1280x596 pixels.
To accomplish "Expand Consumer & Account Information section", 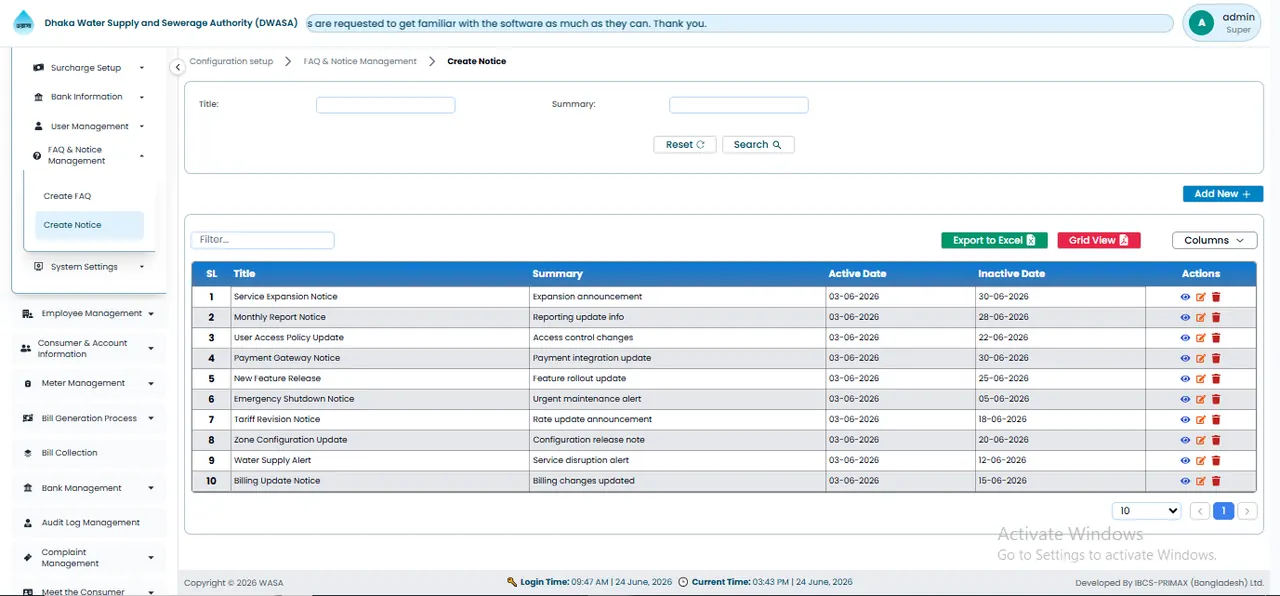I will (89, 348).
